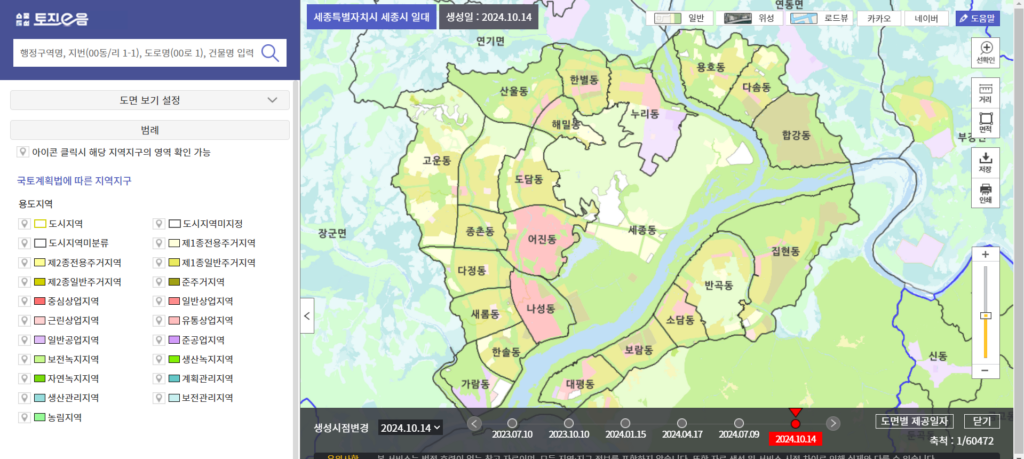Viewport: 1024px width, 459px height.
Task: Toggle the 범례 legend section
Action: pyautogui.click(x=150, y=129)
